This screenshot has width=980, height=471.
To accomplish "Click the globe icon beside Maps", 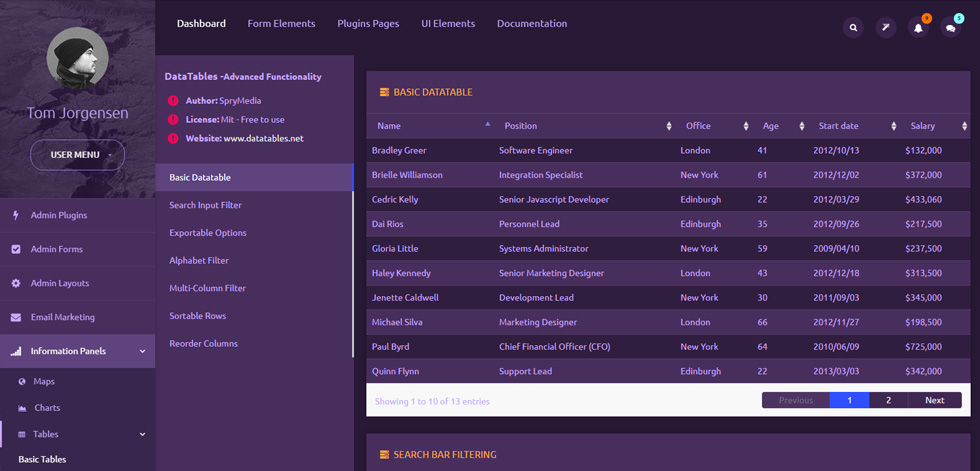I will point(22,381).
